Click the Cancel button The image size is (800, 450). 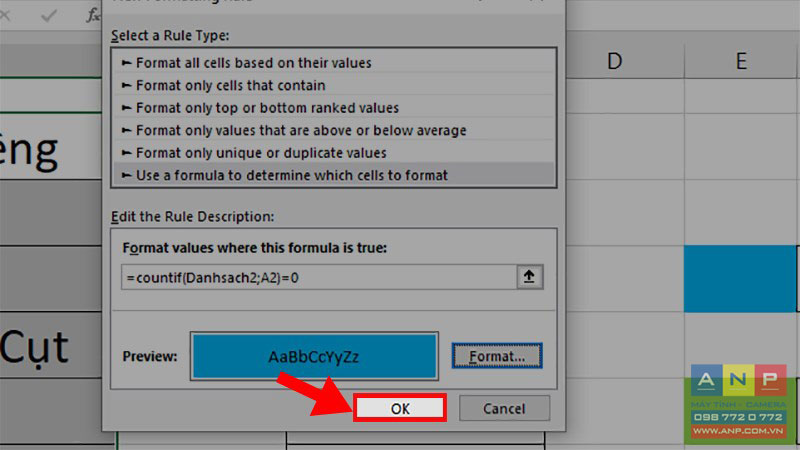click(x=504, y=408)
